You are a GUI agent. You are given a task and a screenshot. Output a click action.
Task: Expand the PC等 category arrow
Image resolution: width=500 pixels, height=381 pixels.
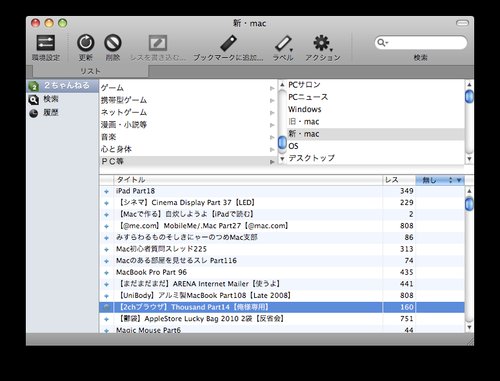272,162
